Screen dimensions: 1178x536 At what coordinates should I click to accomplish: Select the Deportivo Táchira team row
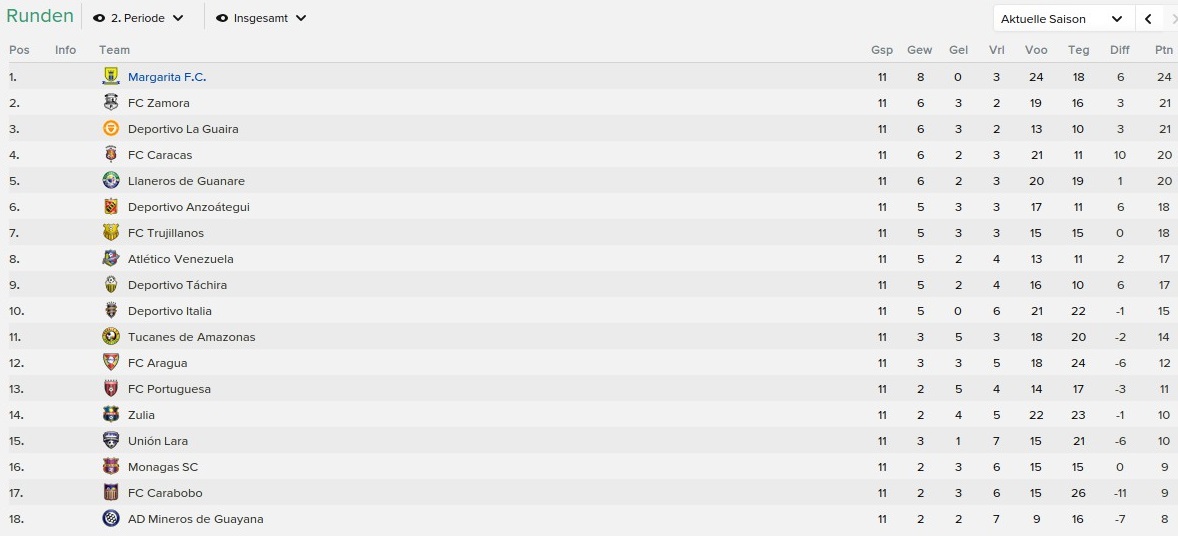click(x=591, y=285)
